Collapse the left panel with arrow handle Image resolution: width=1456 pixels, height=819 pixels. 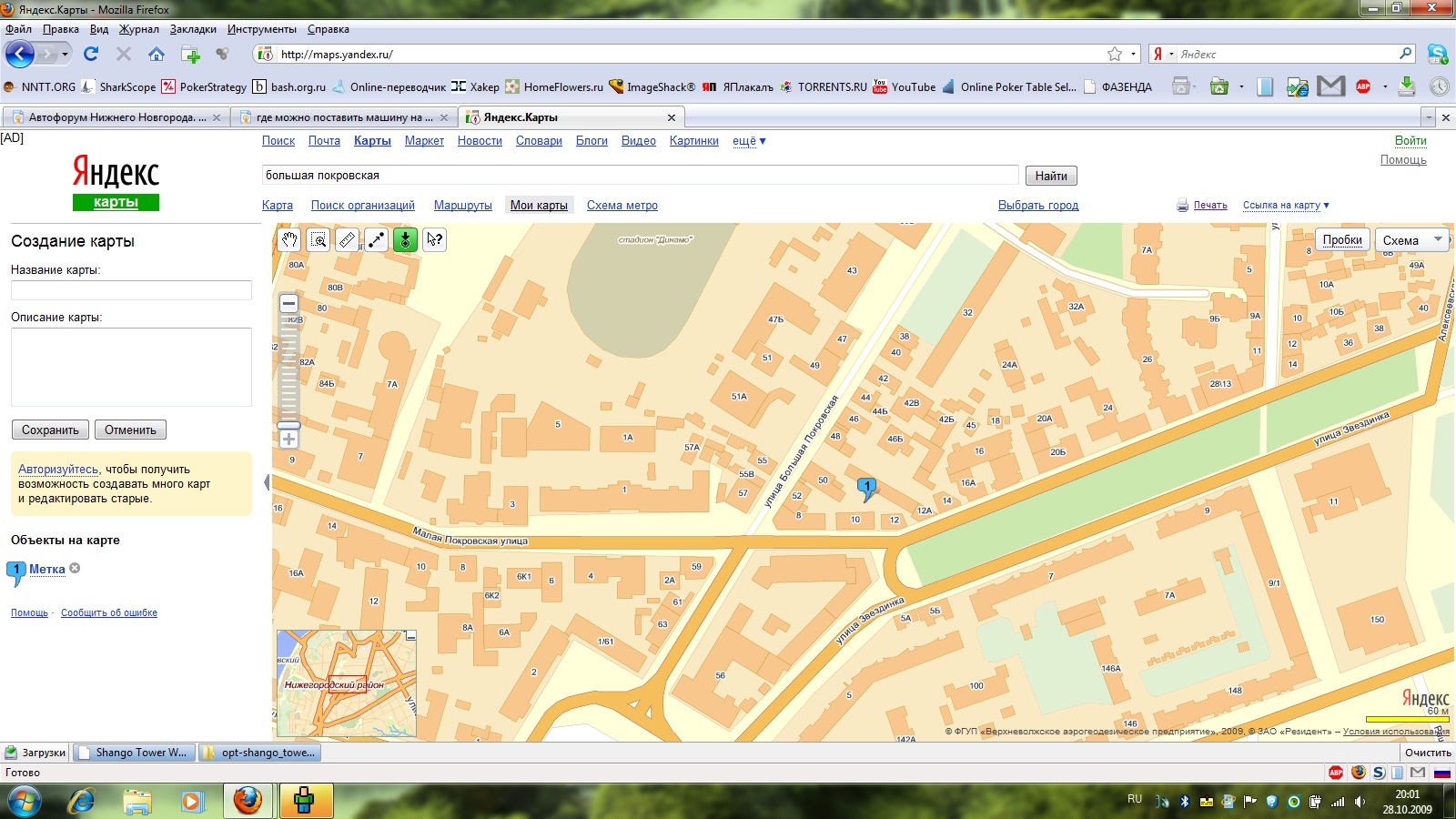point(267,482)
